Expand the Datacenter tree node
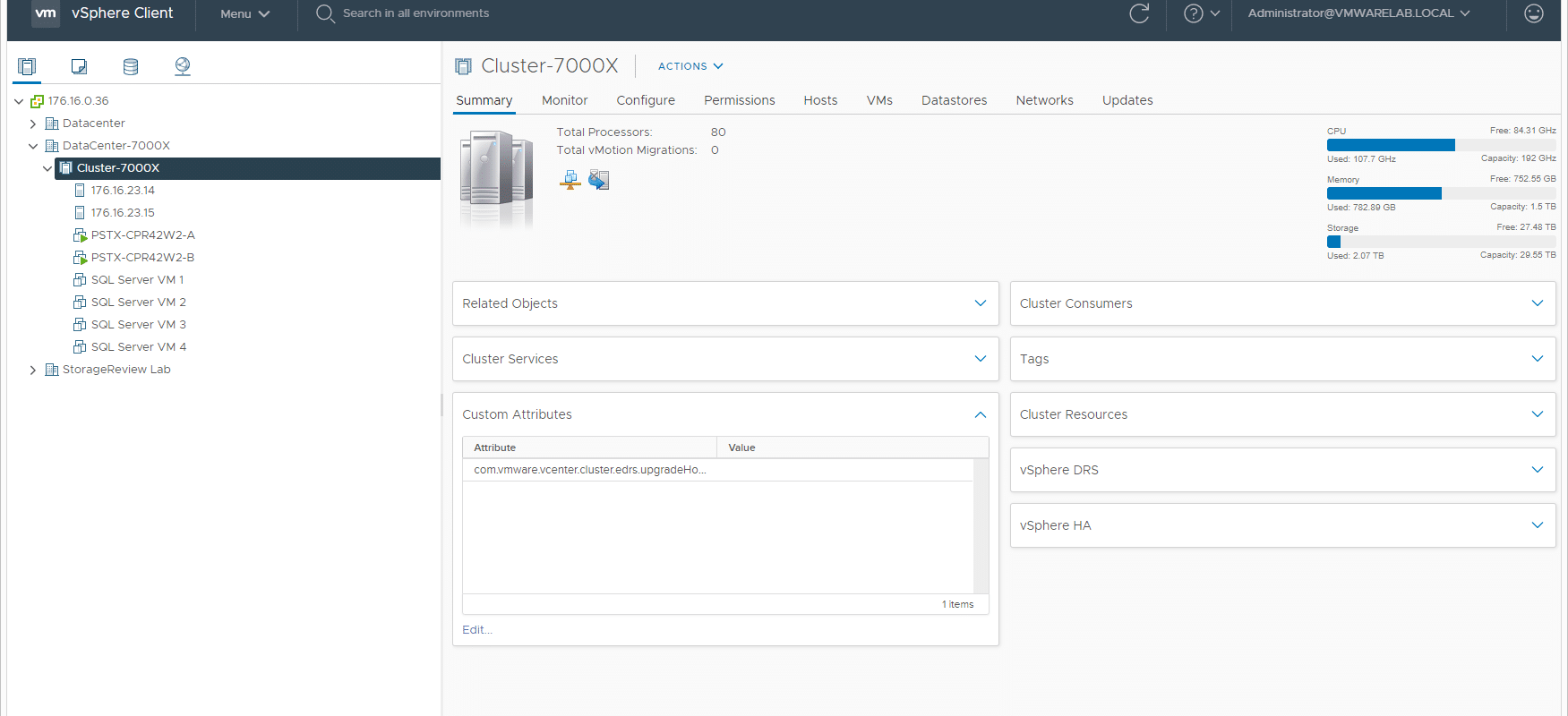Viewport: 1568px width, 716px height. pos(33,124)
